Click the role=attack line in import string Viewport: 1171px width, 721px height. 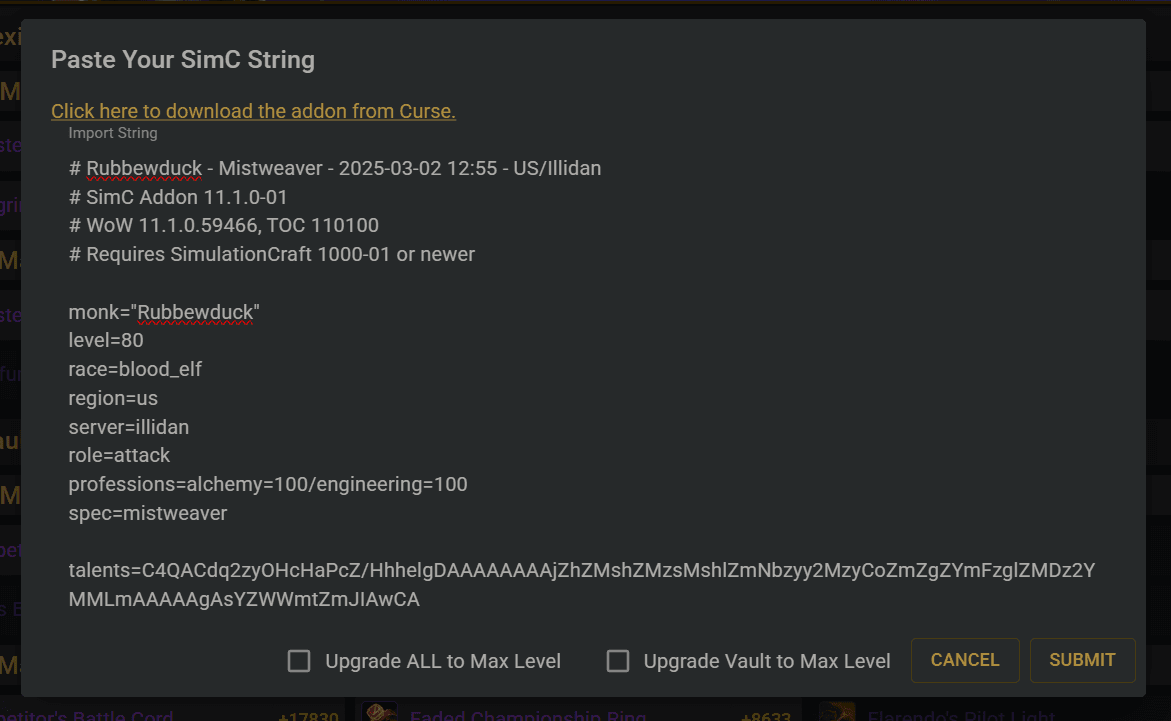(119, 456)
